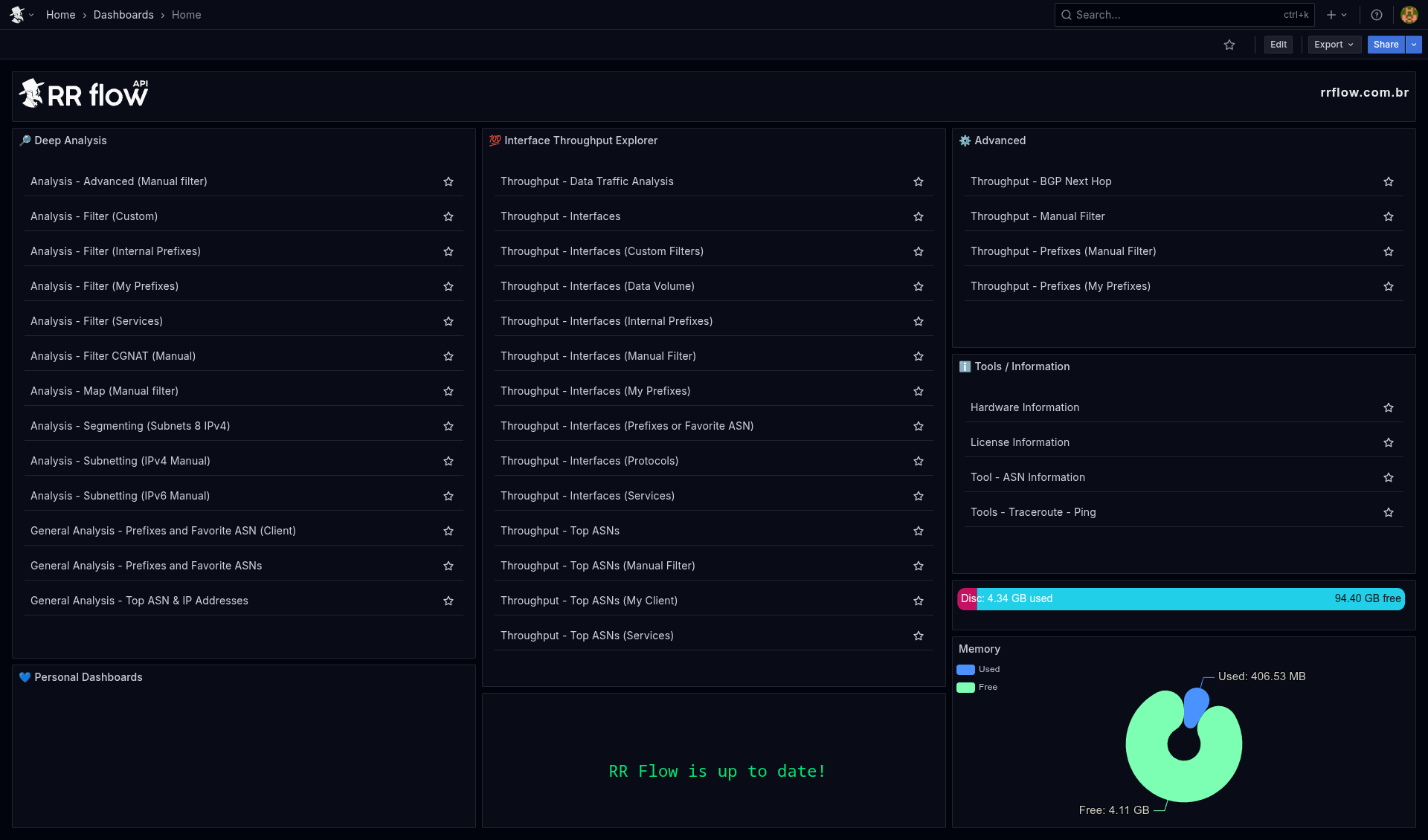The image size is (1428, 840).
Task: Click the RR flow API logo
Action: point(83,94)
